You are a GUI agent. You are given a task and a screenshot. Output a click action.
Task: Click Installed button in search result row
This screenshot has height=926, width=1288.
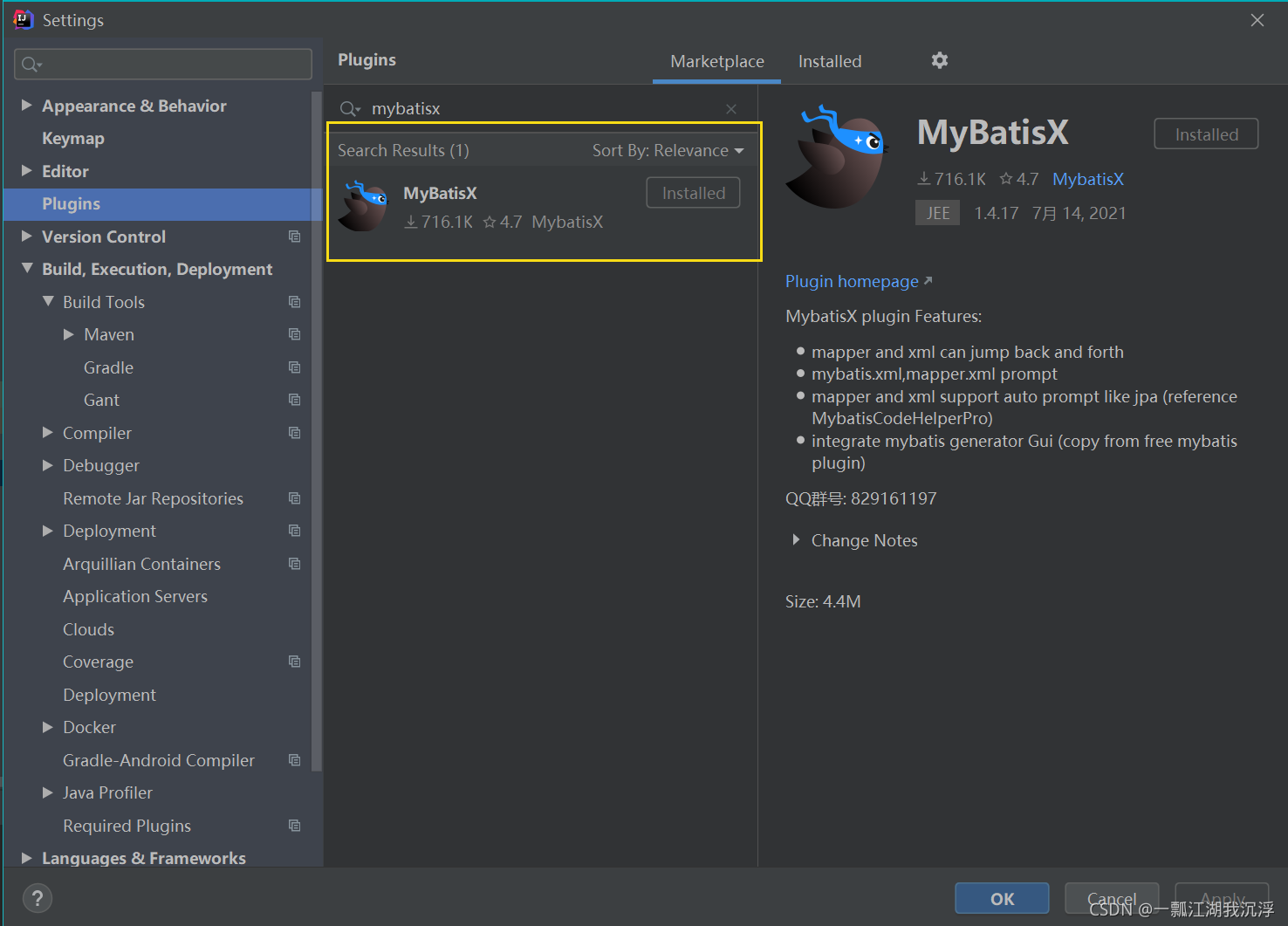(694, 193)
